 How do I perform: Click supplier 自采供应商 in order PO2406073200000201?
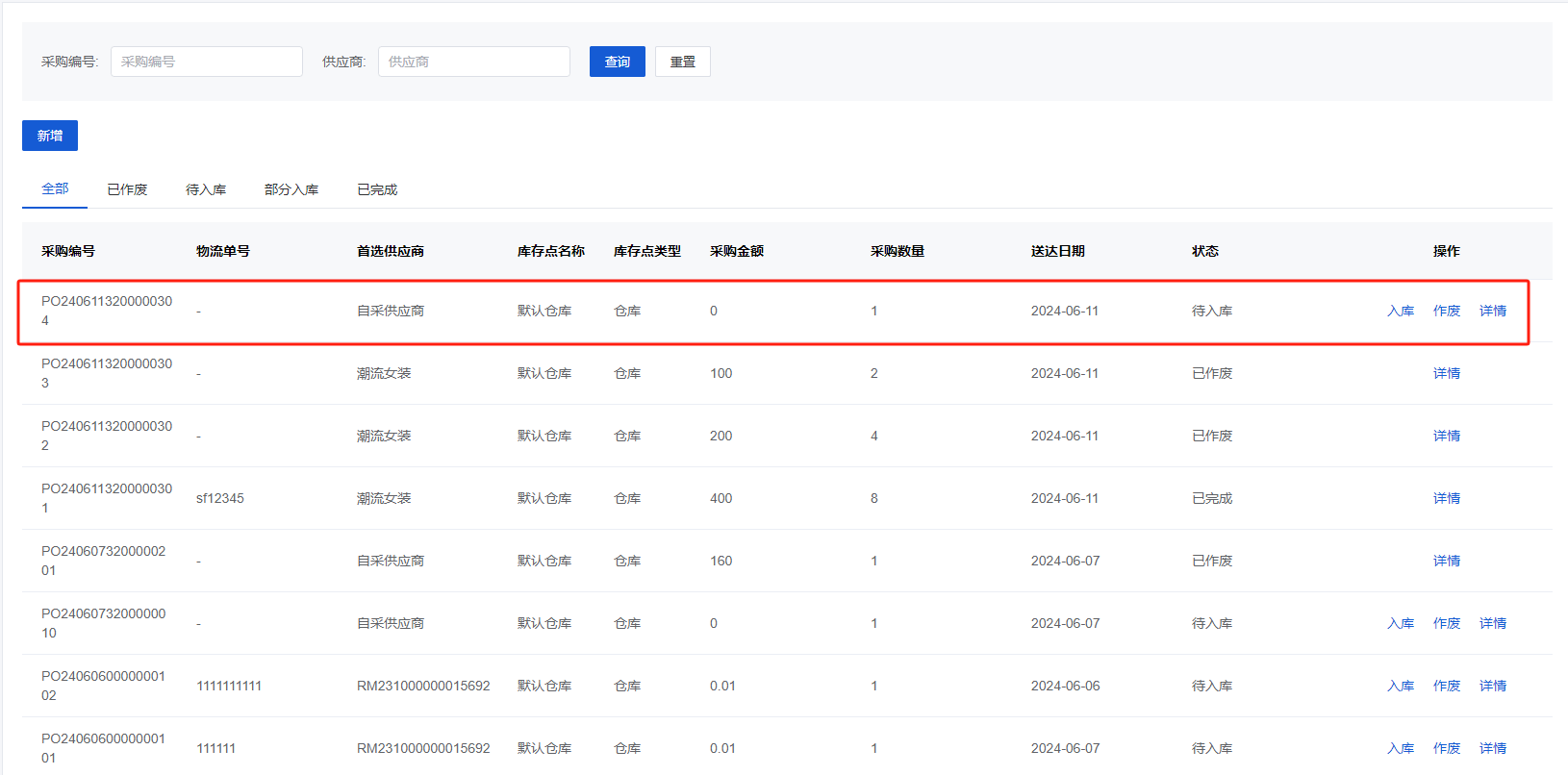pyautogui.click(x=391, y=561)
